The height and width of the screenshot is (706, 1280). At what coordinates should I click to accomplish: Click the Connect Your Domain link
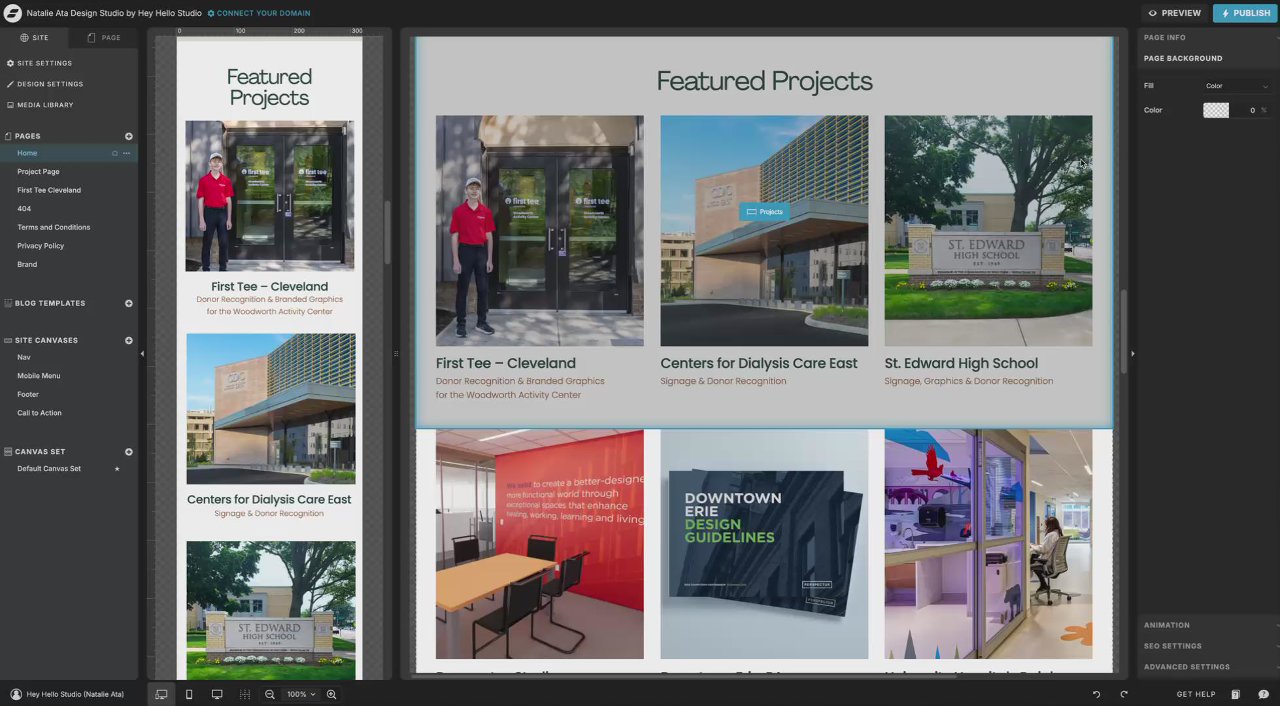(259, 13)
